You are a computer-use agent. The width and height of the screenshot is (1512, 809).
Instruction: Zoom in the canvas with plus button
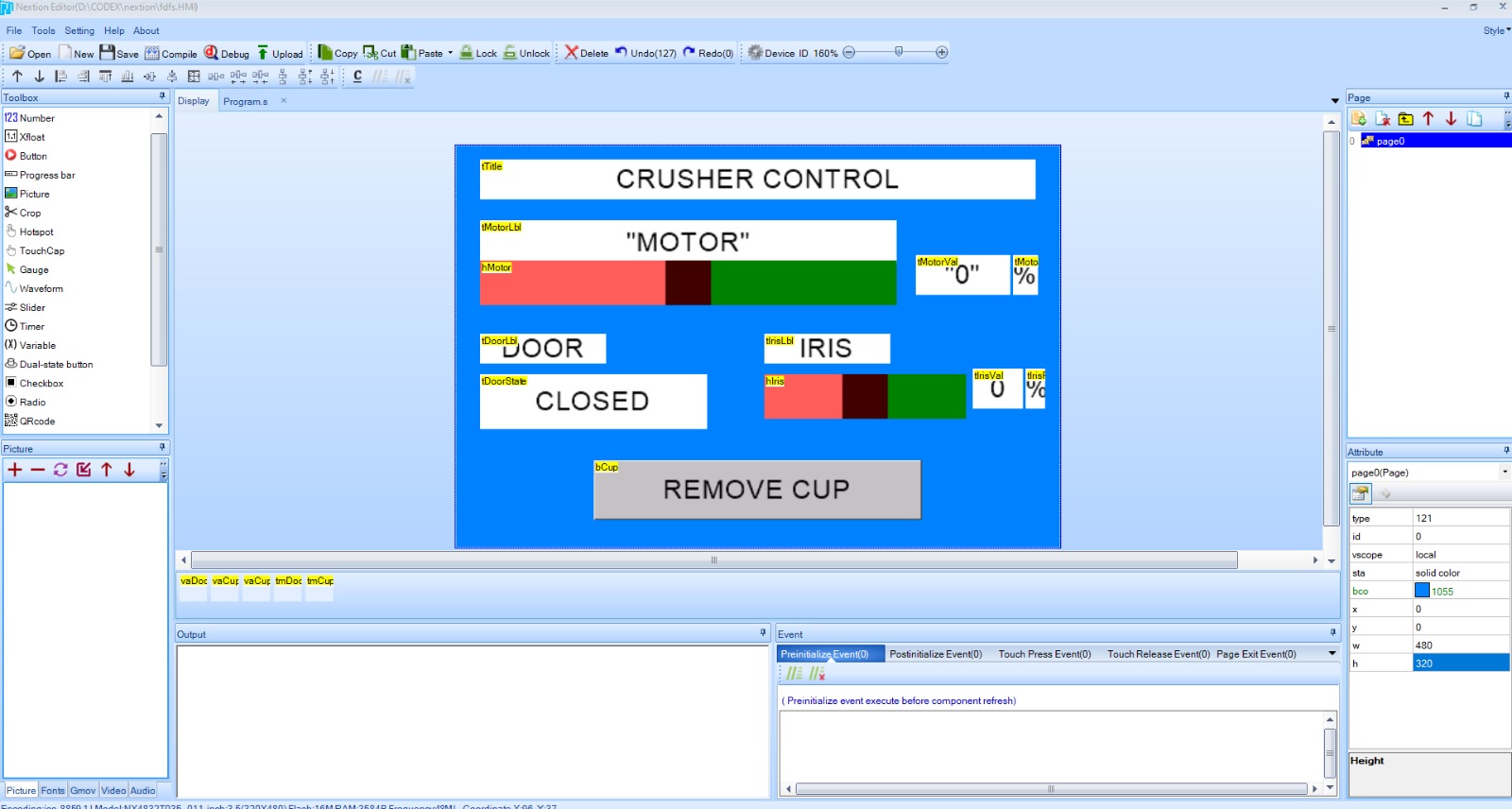pyautogui.click(x=942, y=53)
